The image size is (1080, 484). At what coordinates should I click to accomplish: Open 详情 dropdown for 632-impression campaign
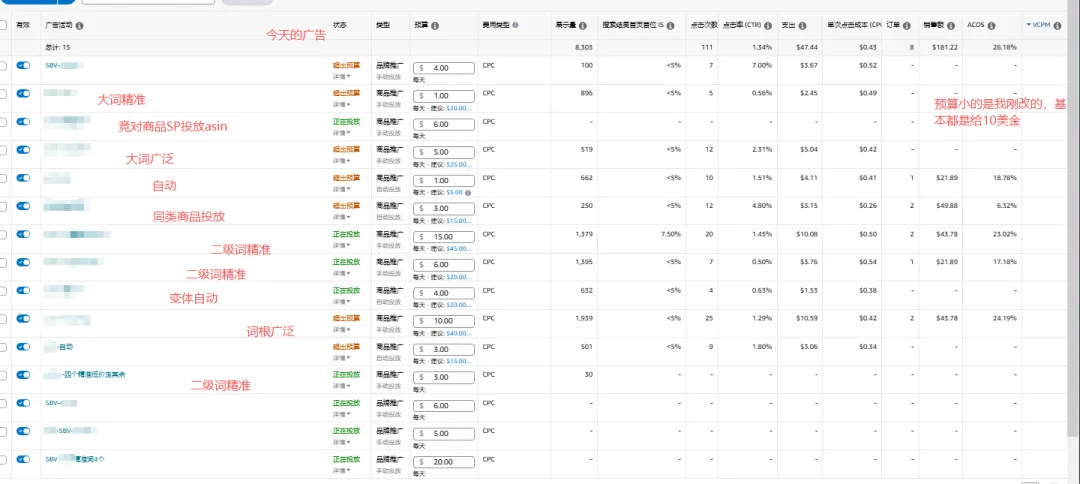tap(342, 302)
